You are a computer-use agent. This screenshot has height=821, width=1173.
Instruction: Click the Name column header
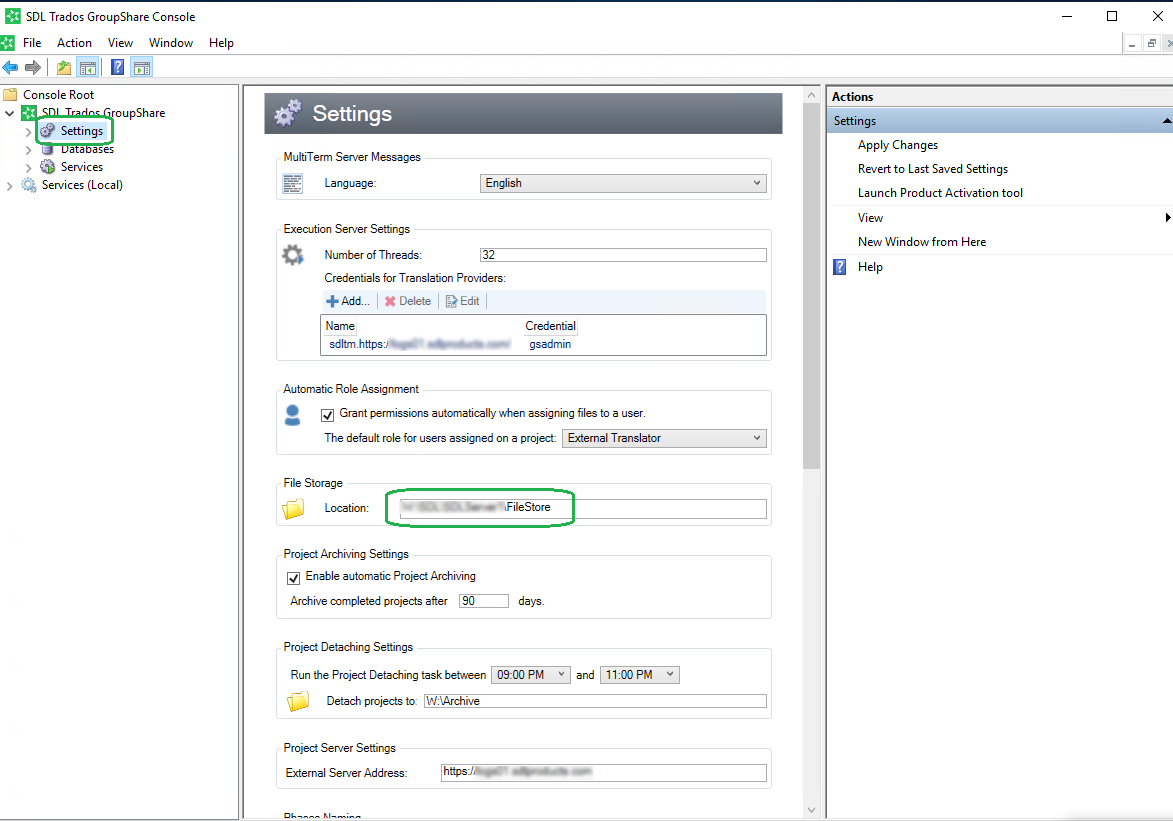340,326
